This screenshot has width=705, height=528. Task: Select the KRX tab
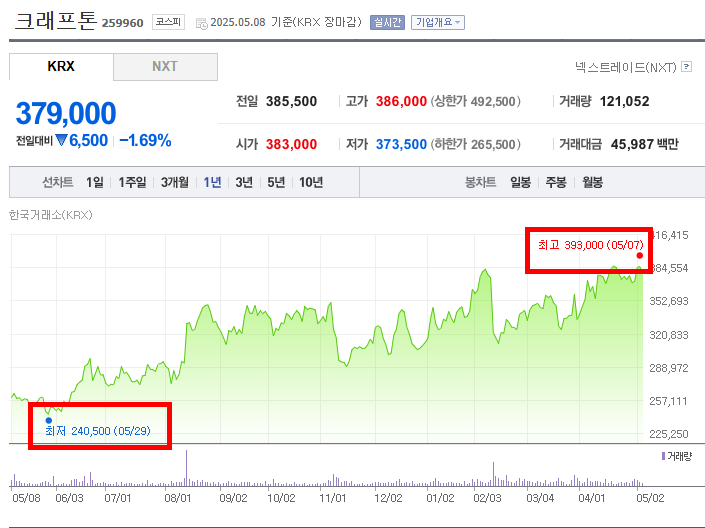point(61,67)
